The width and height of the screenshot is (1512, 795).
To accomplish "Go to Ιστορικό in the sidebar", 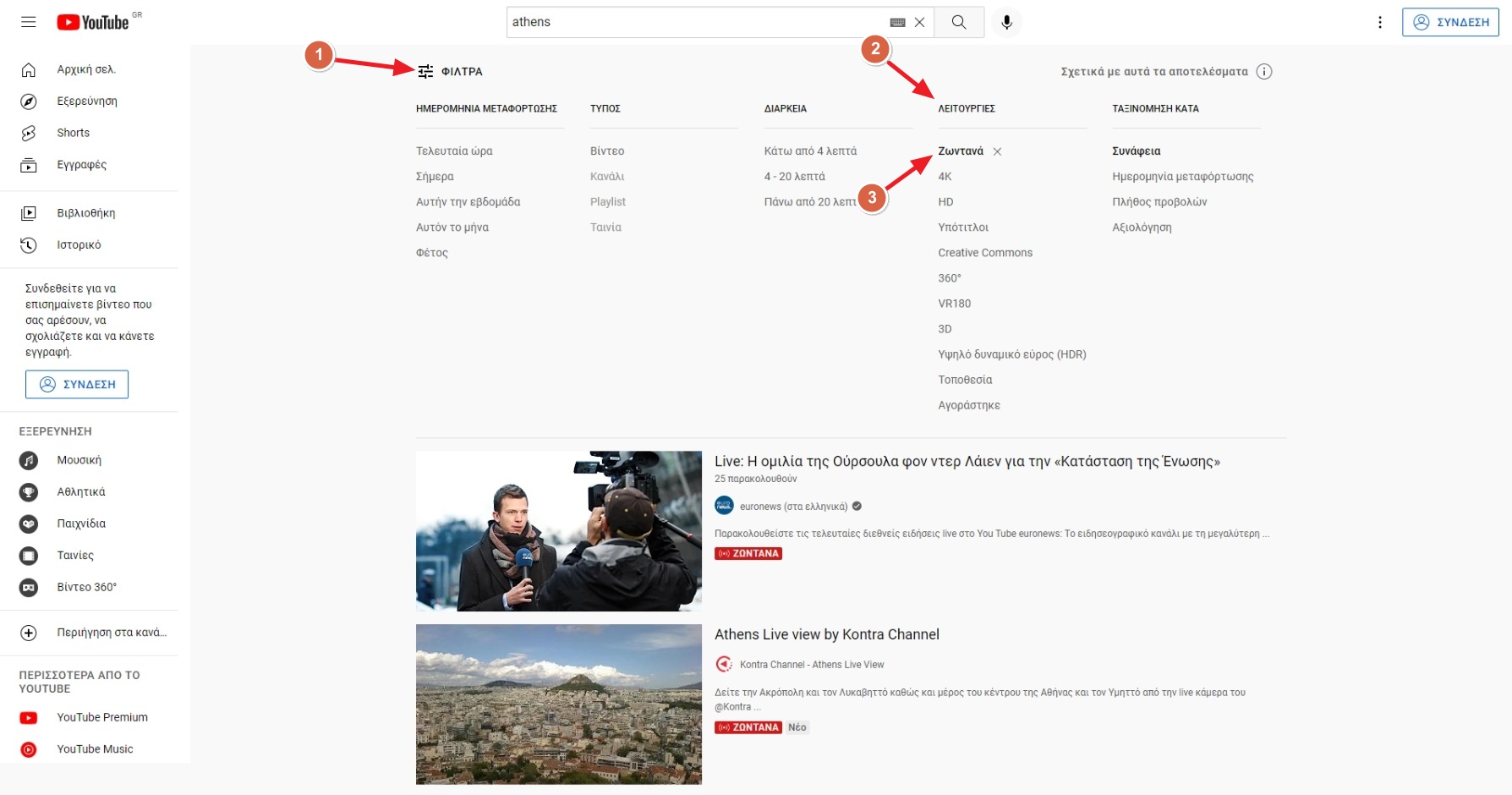I will pyautogui.click(x=79, y=245).
